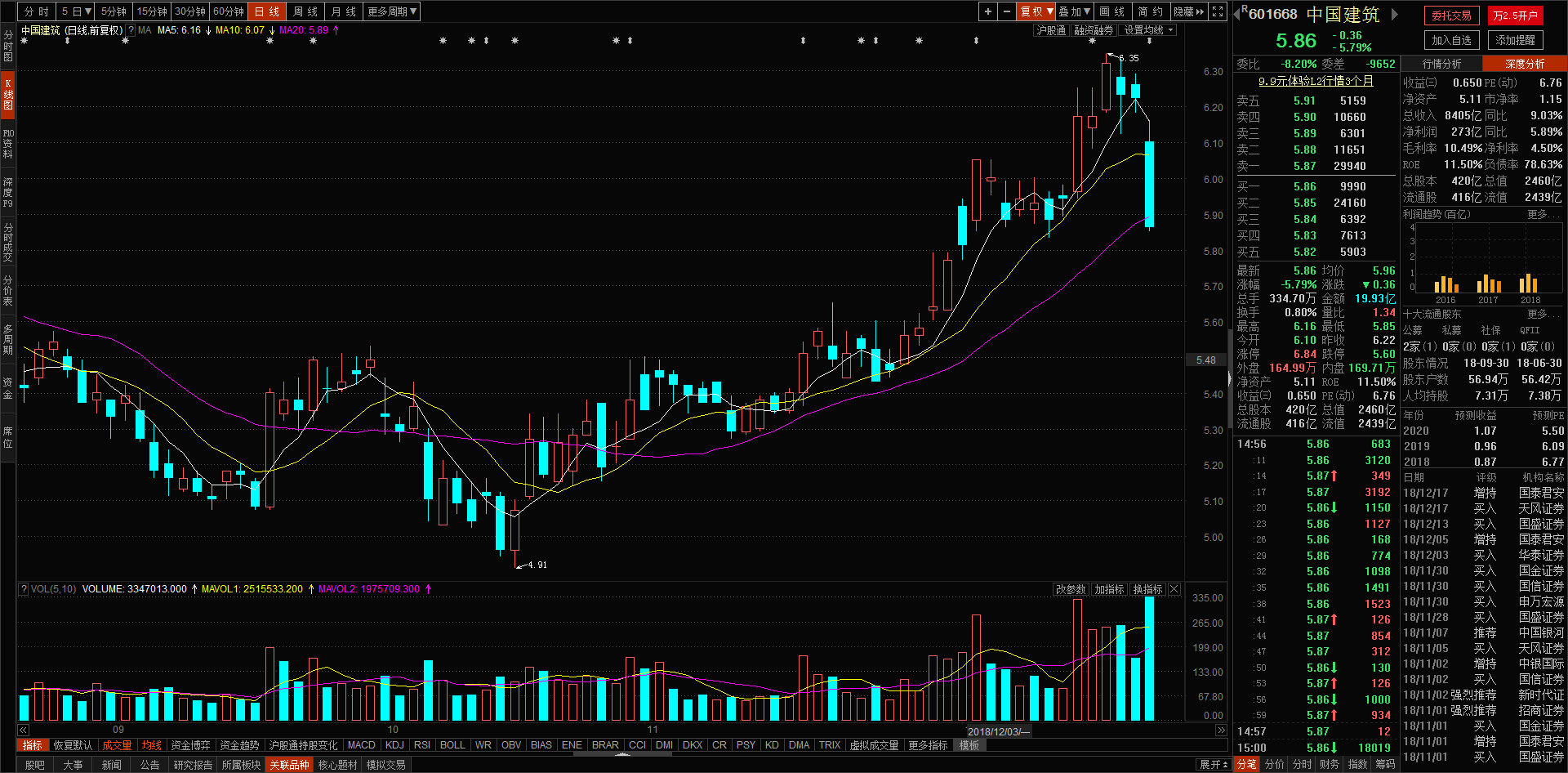The height and width of the screenshot is (773, 1568).
Task: Open the 复权 adjustment dropdown
Action: click(1036, 11)
